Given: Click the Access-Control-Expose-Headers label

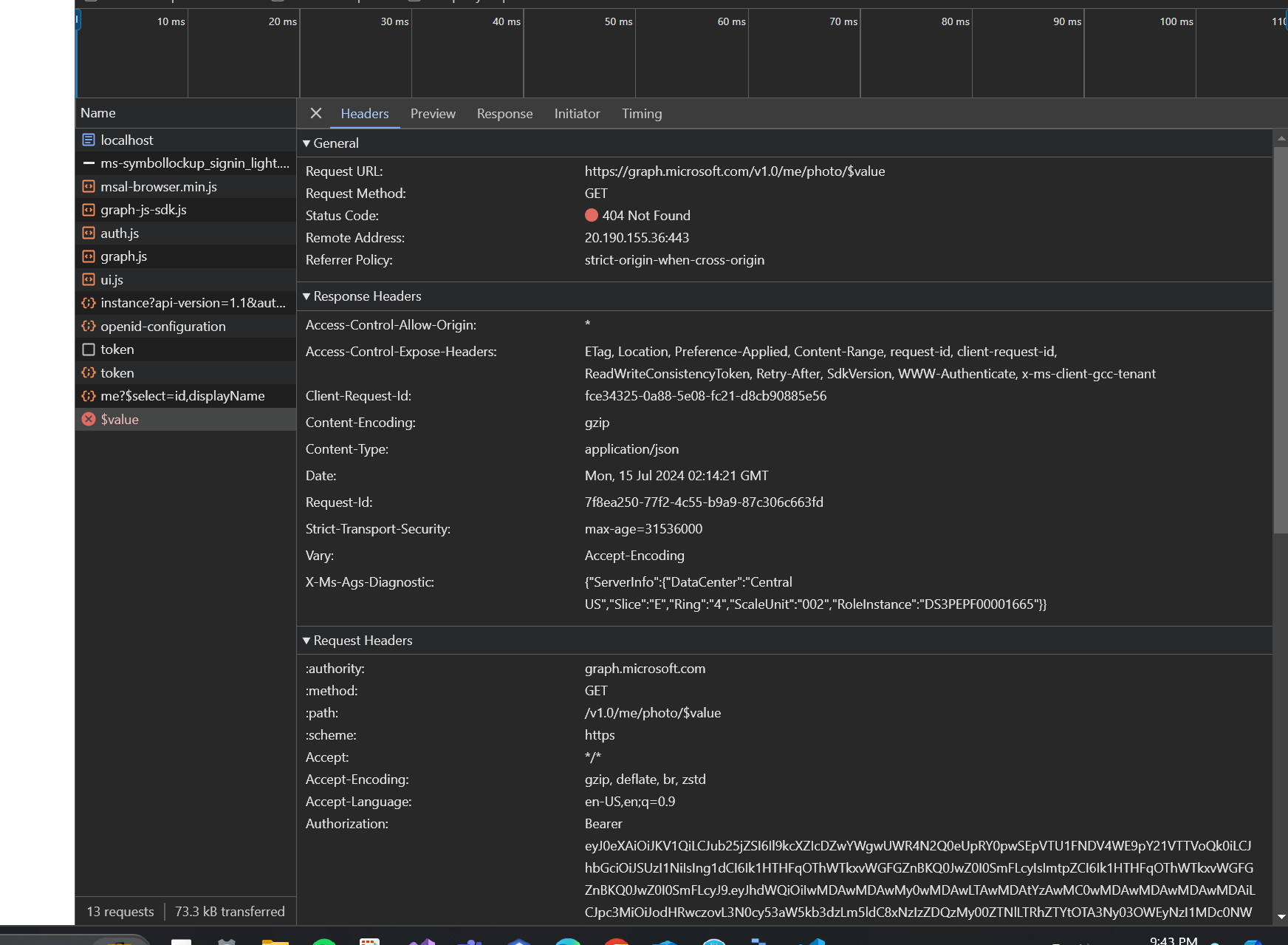Looking at the screenshot, I should coord(401,352).
